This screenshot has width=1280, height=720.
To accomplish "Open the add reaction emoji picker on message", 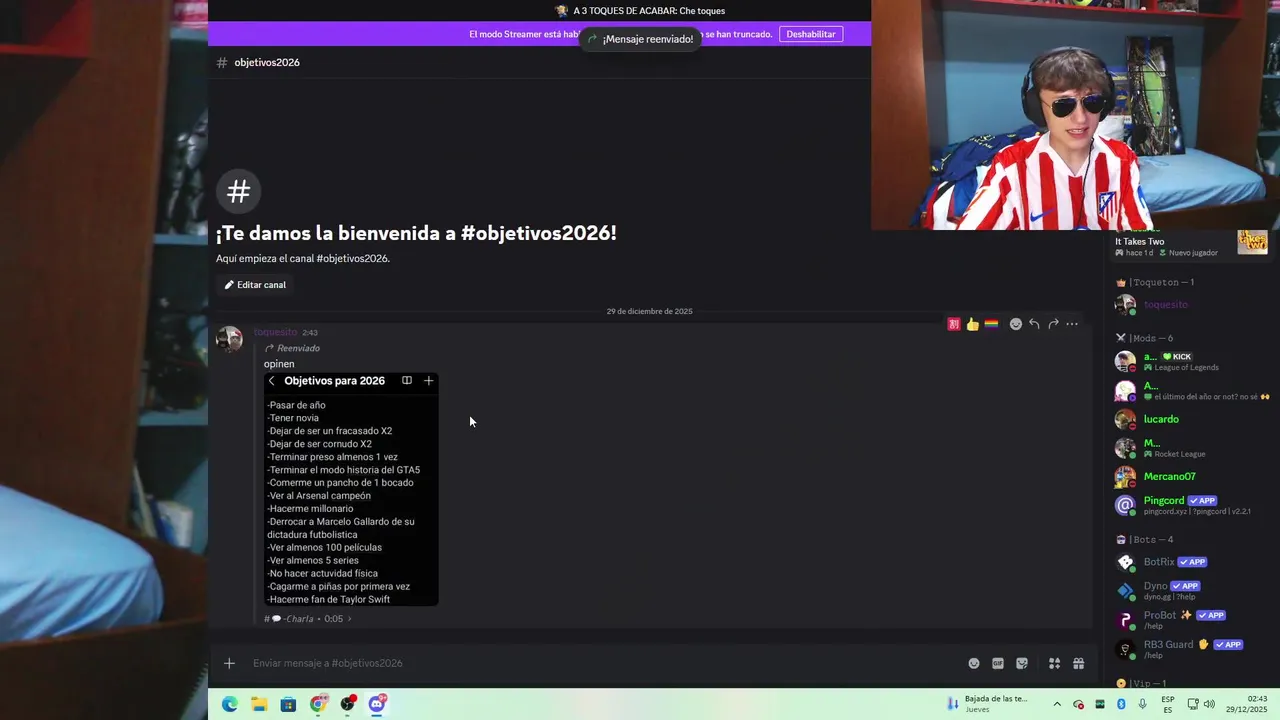I will click(x=1015, y=324).
